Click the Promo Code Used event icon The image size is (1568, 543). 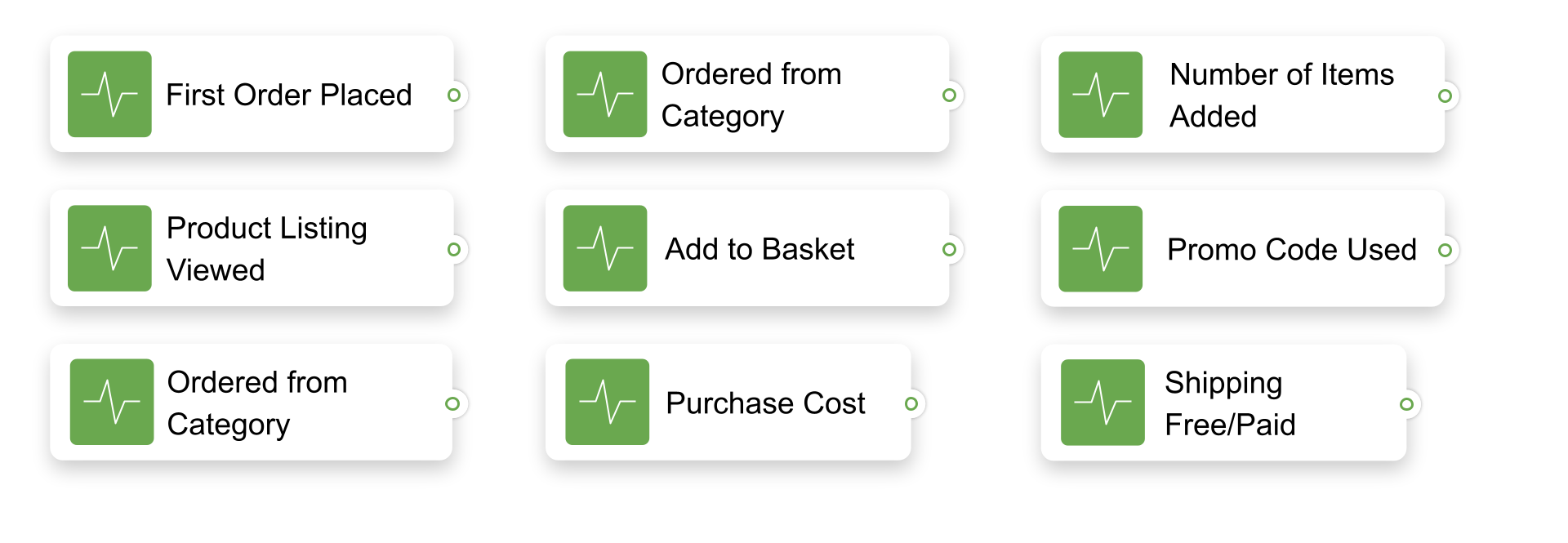(1100, 250)
